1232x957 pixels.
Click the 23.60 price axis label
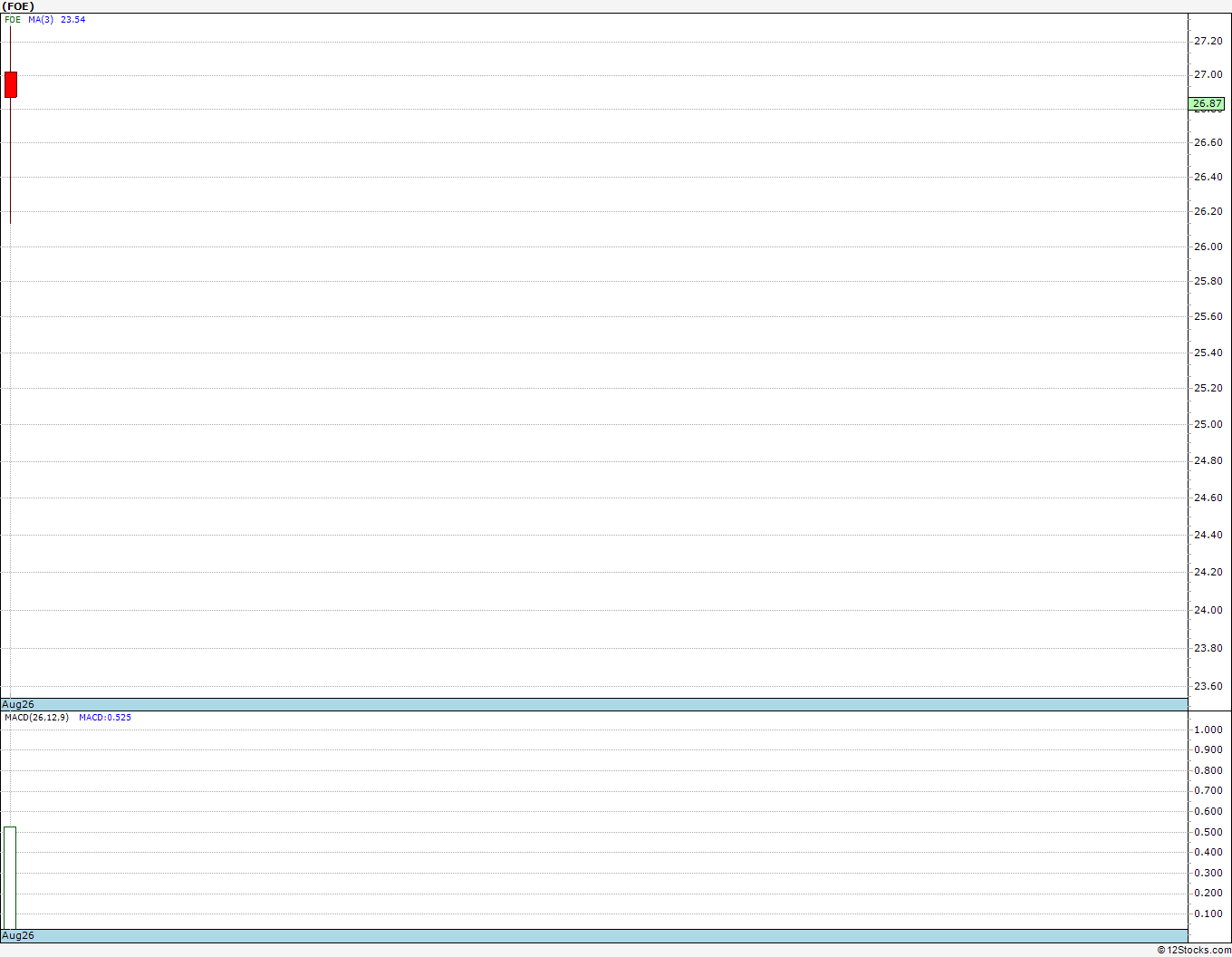[x=1208, y=686]
